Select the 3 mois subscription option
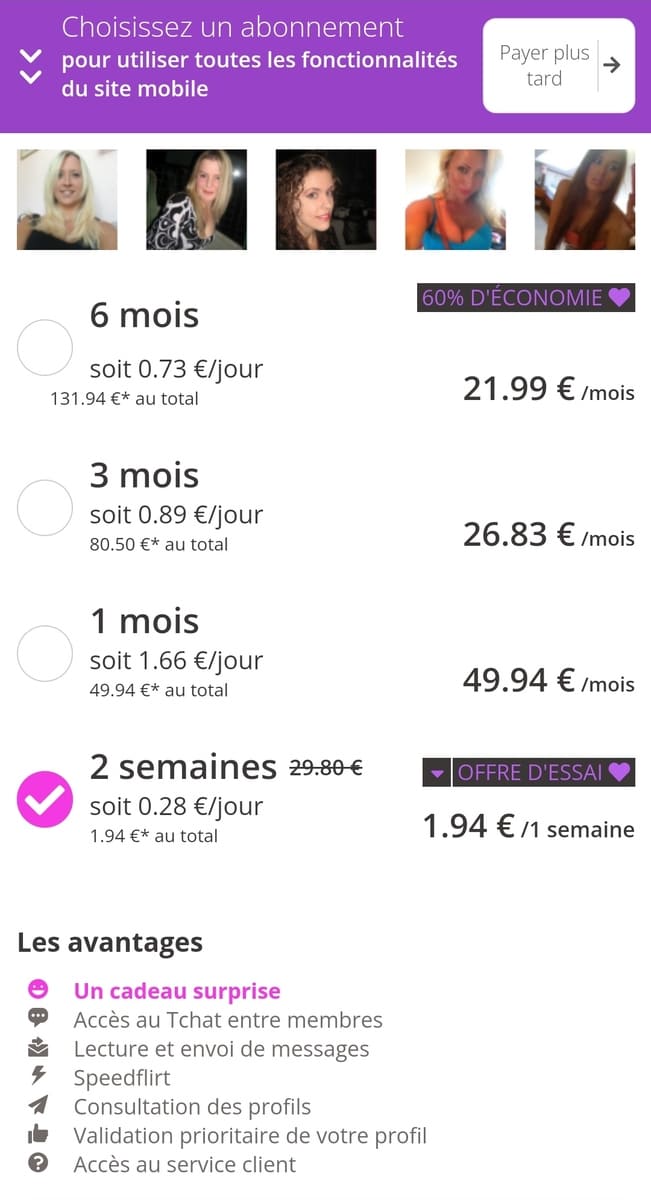 point(44,507)
